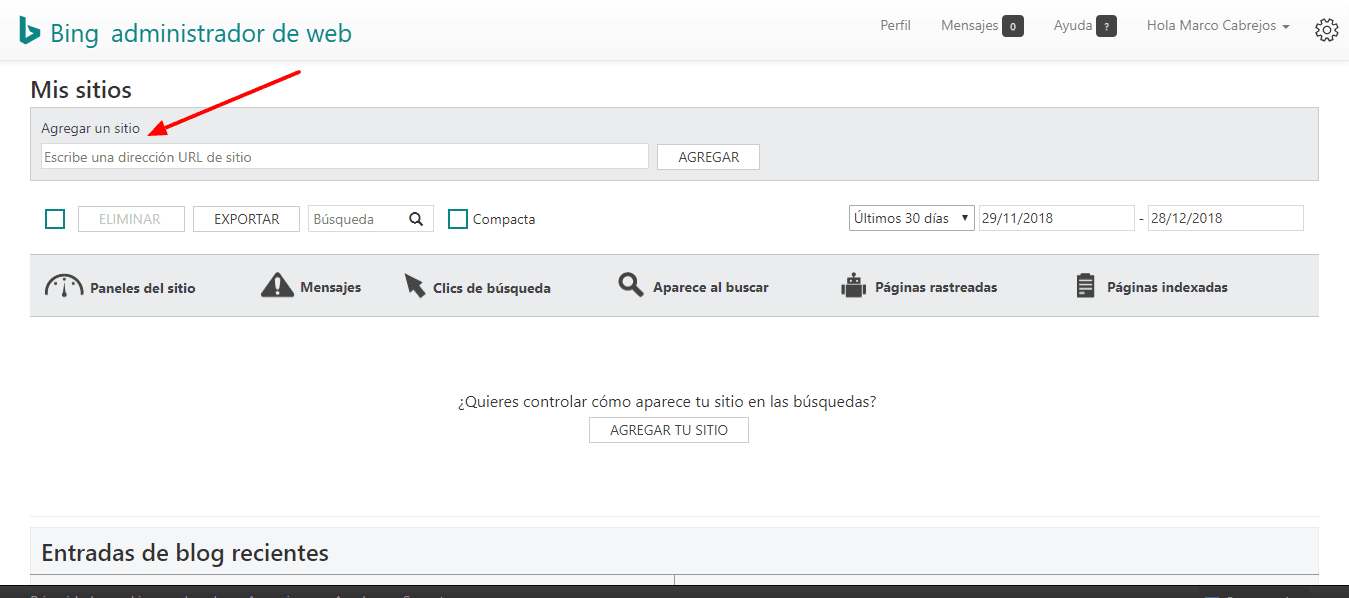The height and width of the screenshot is (598, 1349).
Task: Open the Perfil menu item
Action: 895,26
